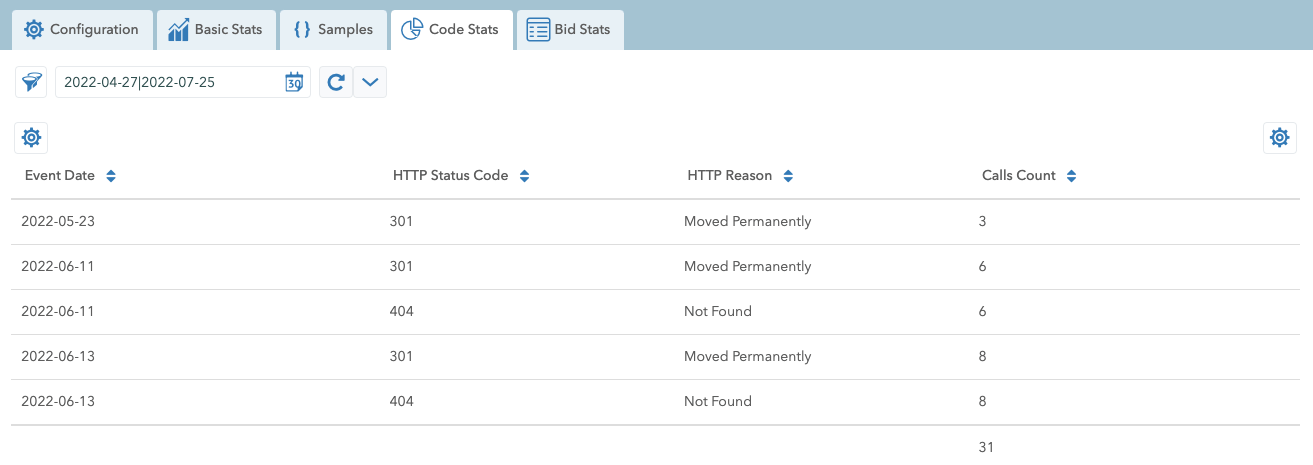The width and height of the screenshot is (1313, 465).
Task: Sort by HTTP Reason arrows
Action: click(788, 176)
